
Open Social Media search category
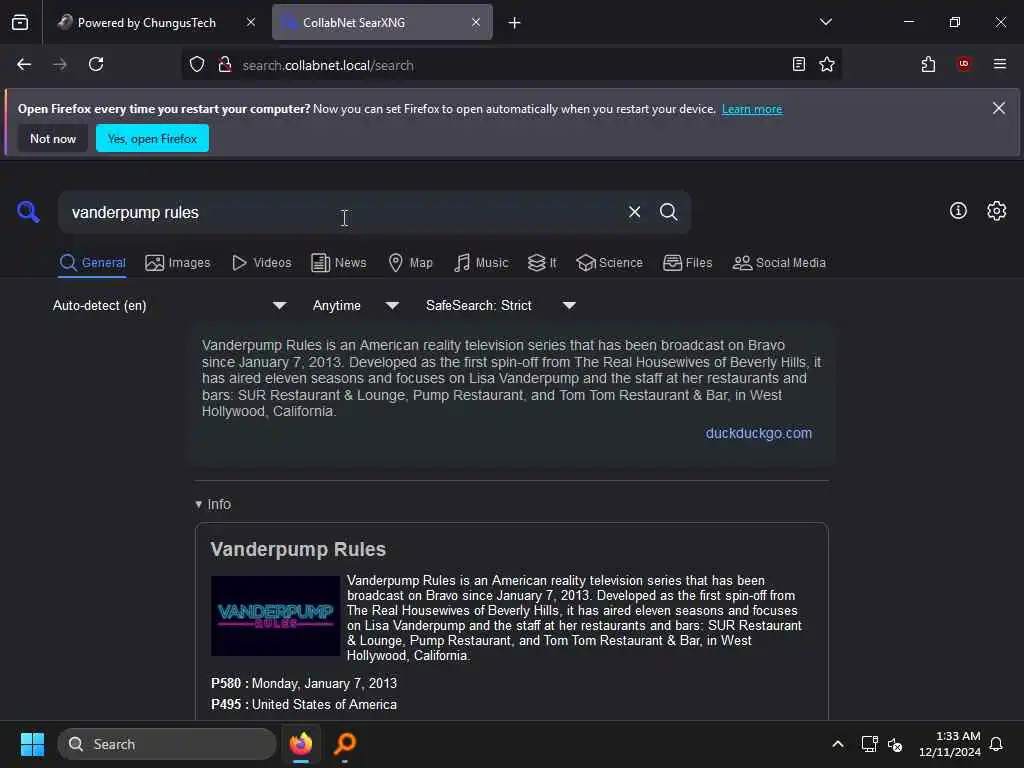tap(778, 263)
